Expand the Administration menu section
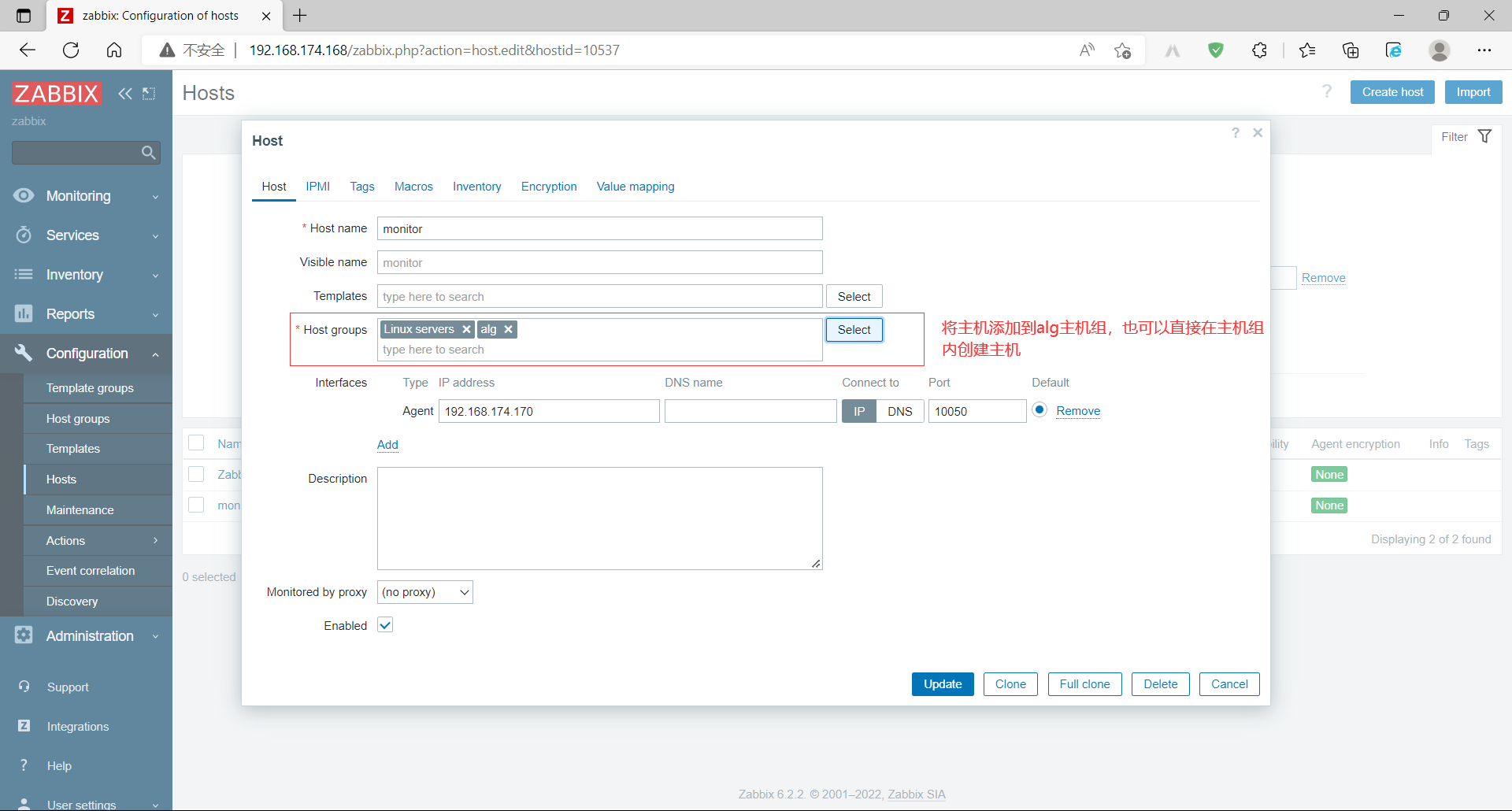This screenshot has height=811, width=1512. pyautogui.click(x=156, y=636)
